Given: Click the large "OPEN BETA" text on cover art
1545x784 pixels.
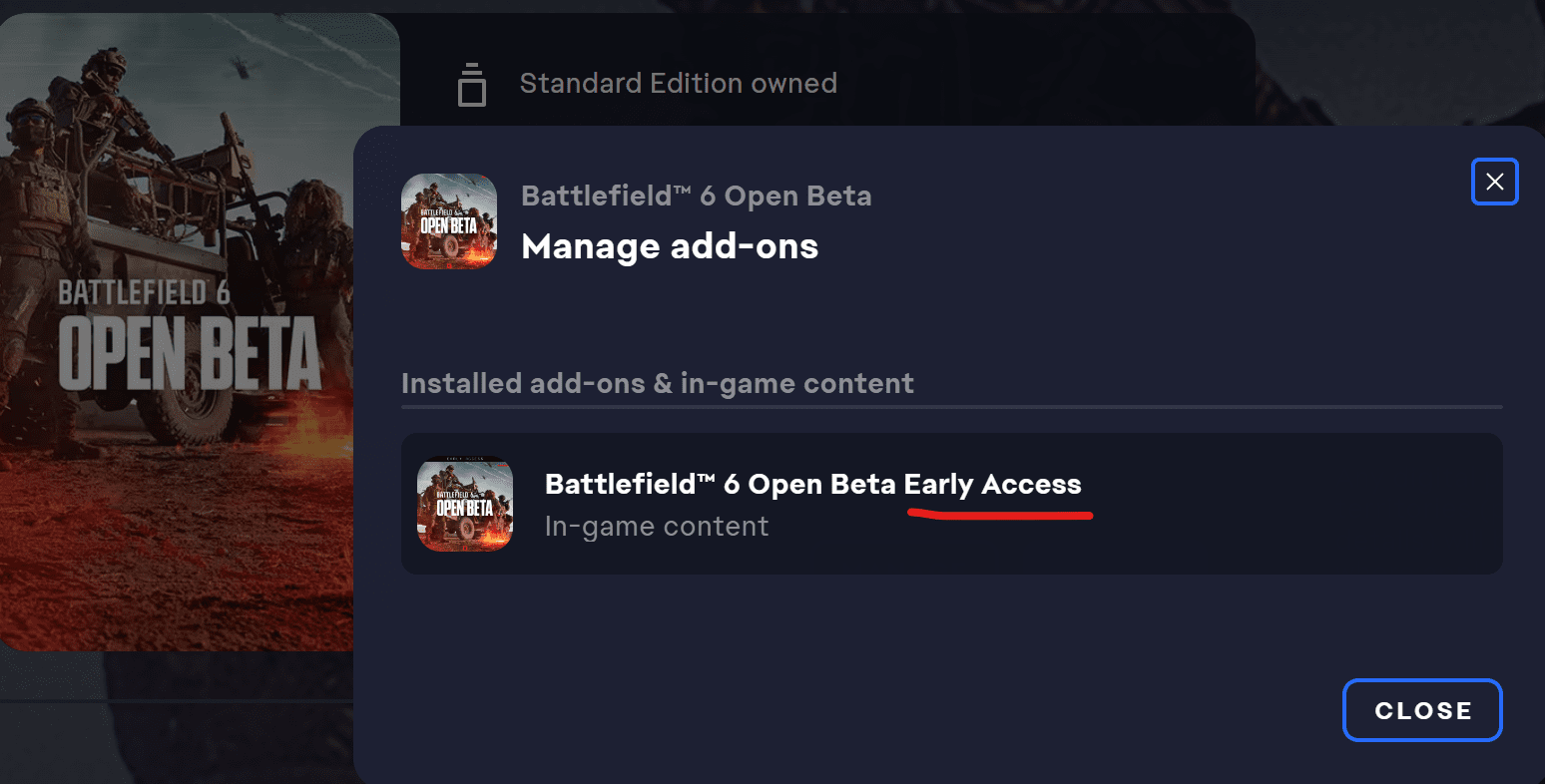Looking at the screenshot, I should click(190, 355).
